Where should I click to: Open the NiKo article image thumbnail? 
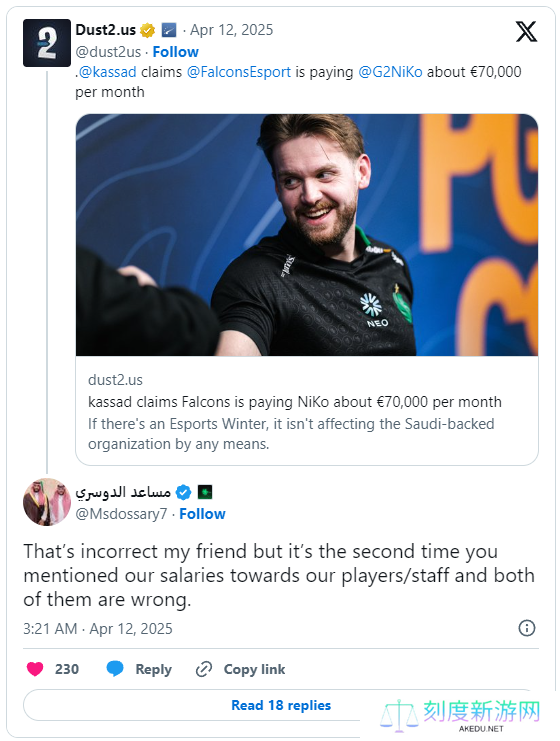click(307, 235)
